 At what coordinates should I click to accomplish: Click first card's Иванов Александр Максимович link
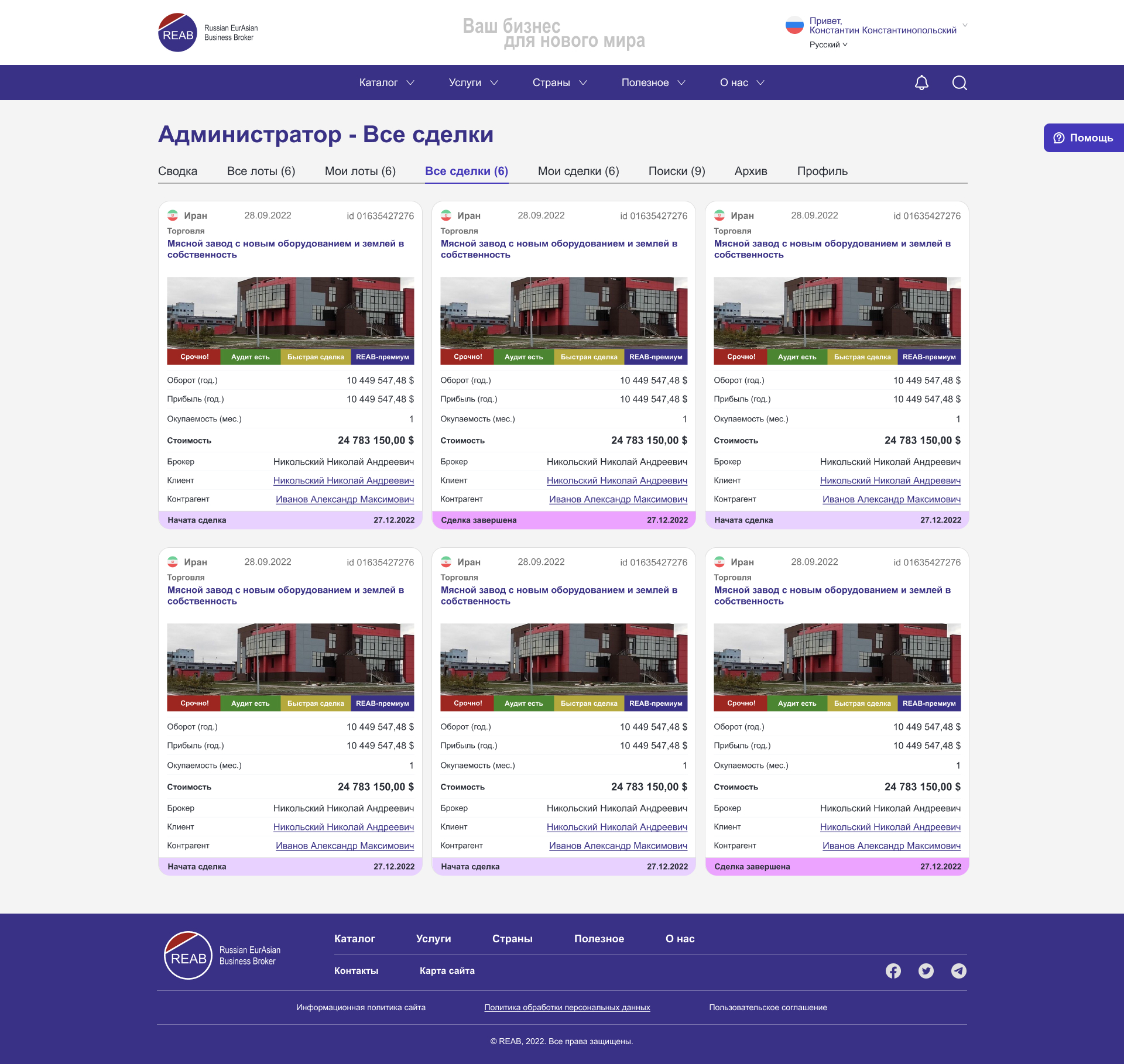point(344,499)
